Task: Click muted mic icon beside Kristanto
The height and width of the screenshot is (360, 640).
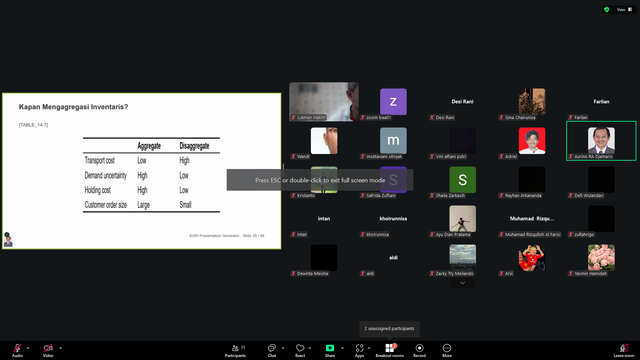Action: [x=293, y=196]
